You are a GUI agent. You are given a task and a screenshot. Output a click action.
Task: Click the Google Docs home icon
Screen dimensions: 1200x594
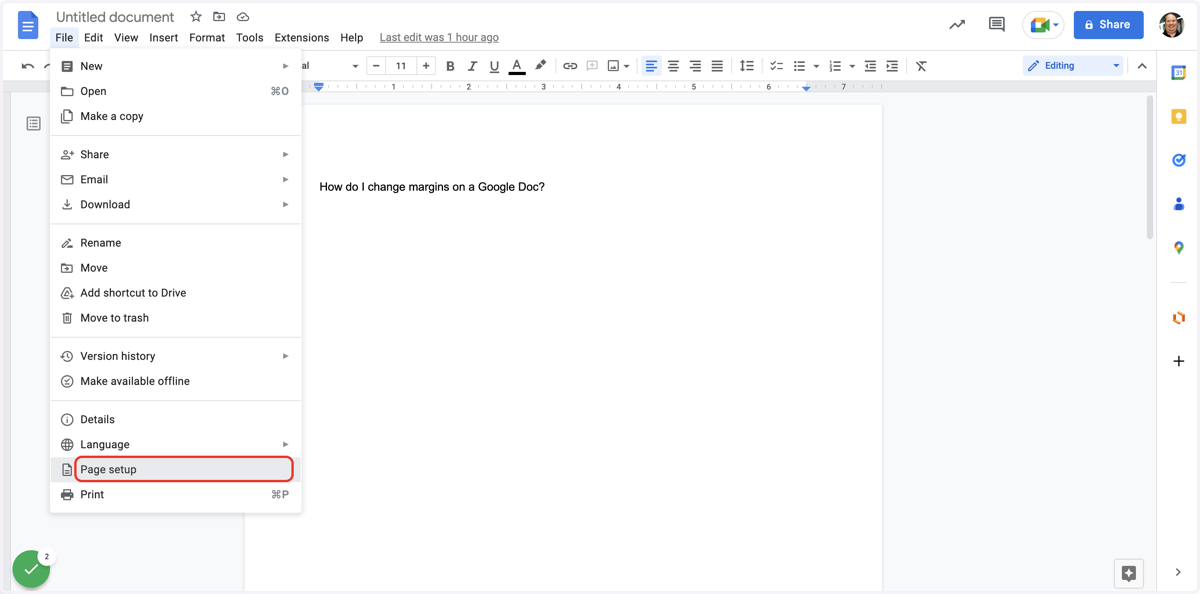tap(28, 26)
